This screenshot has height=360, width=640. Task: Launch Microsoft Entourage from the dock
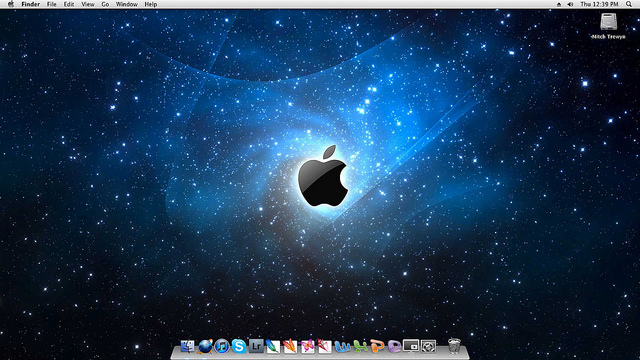point(394,346)
